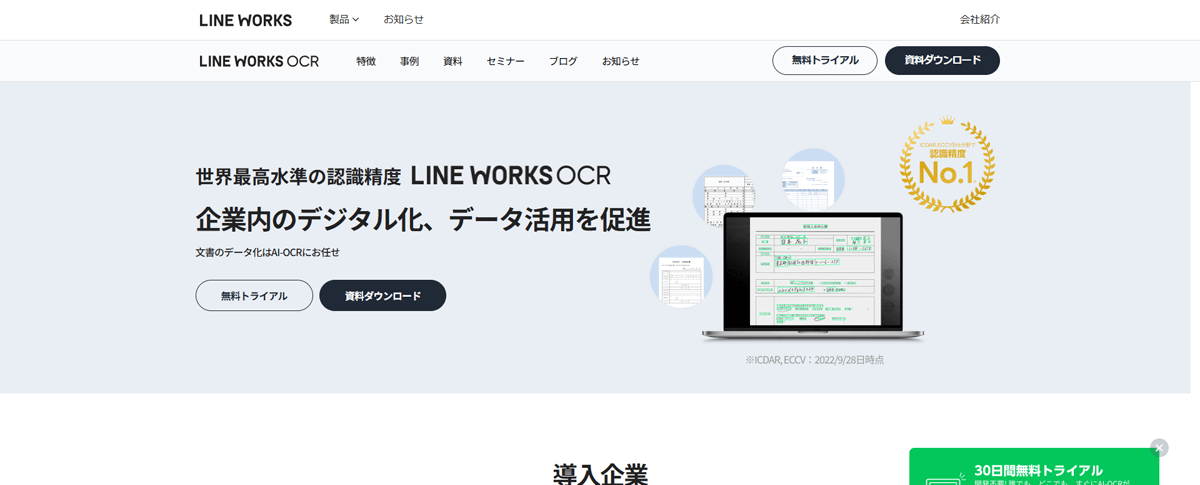
Task: Open the green 30日間無料トライアル banner
Action: pos(1033,470)
